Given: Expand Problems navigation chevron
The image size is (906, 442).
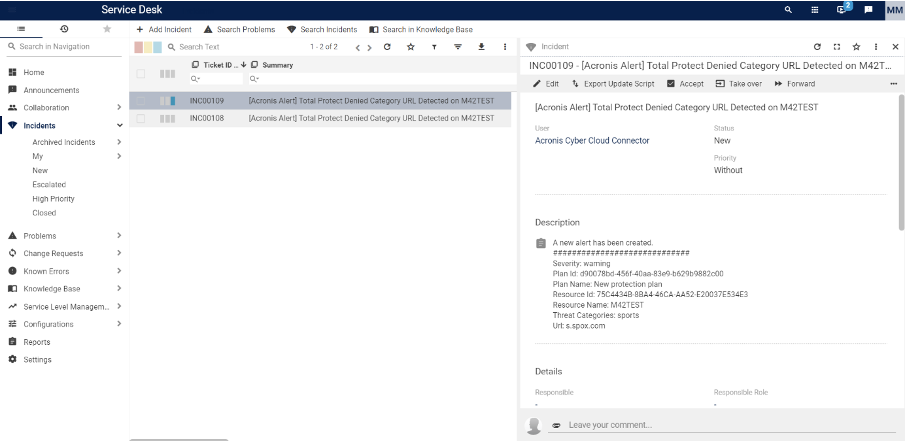Looking at the screenshot, I should pyautogui.click(x=119, y=236).
